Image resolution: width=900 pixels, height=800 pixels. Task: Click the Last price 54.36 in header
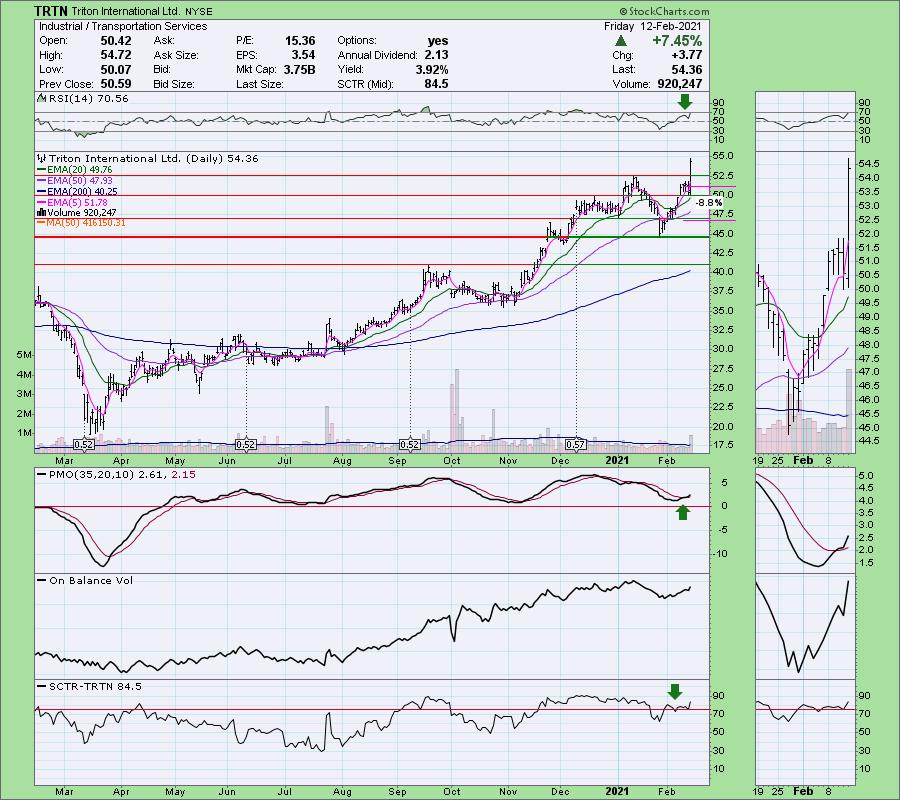[686, 69]
